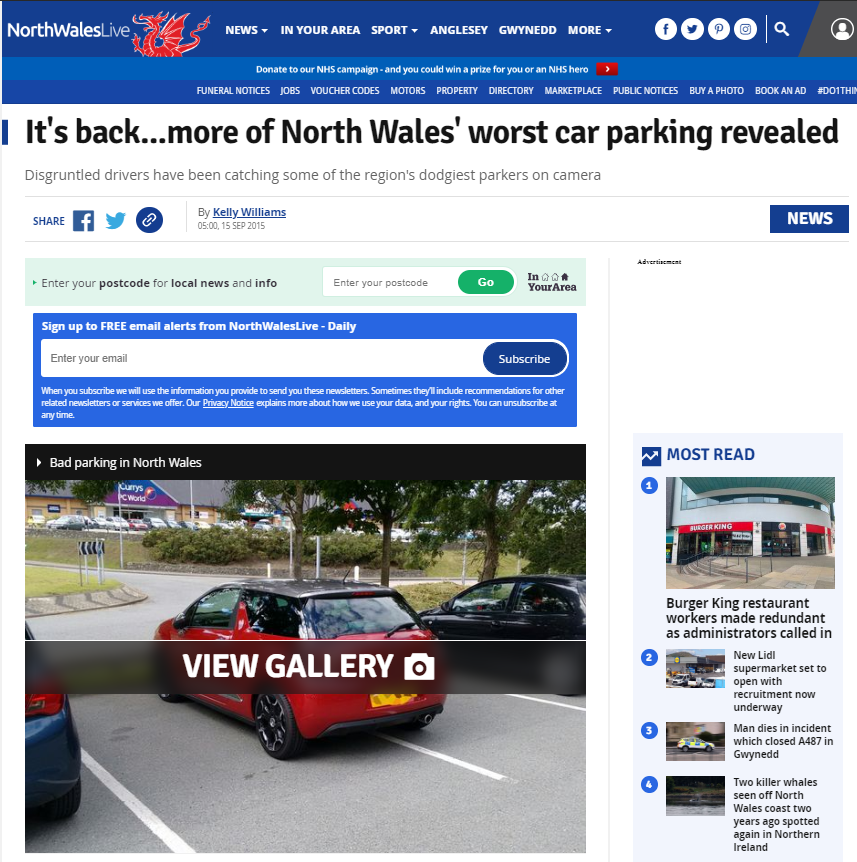Share article via Twitter bird icon
The width and height of the screenshot is (857, 862).
(115, 220)
